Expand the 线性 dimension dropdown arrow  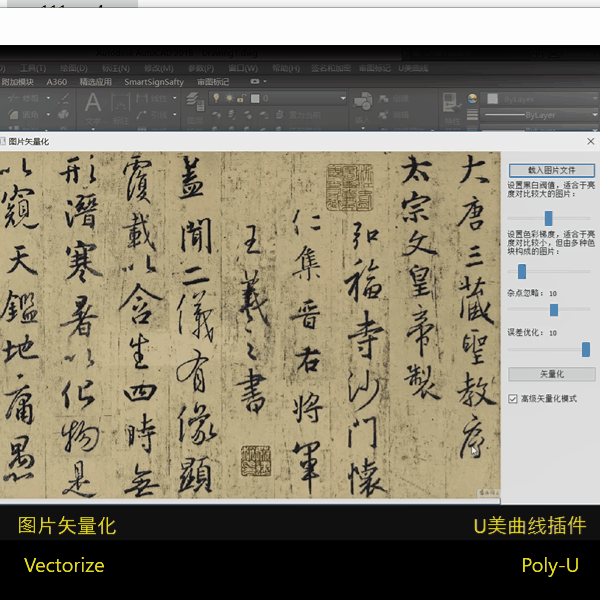click(x=175, y=98)
